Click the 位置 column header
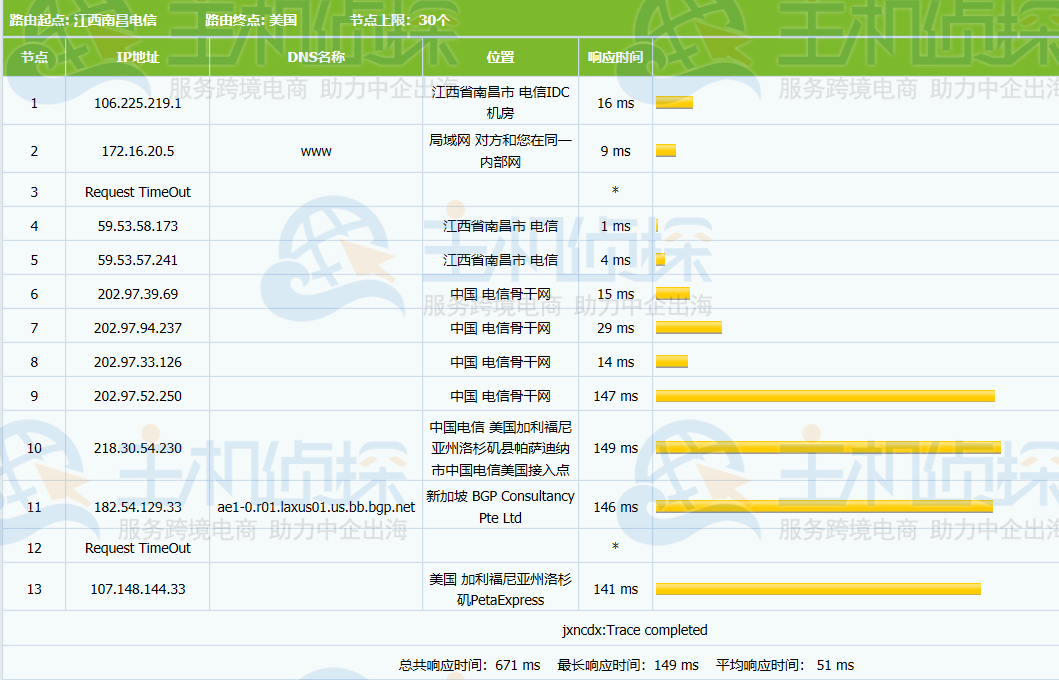The image size is (1059, 680). coord(501,57)
